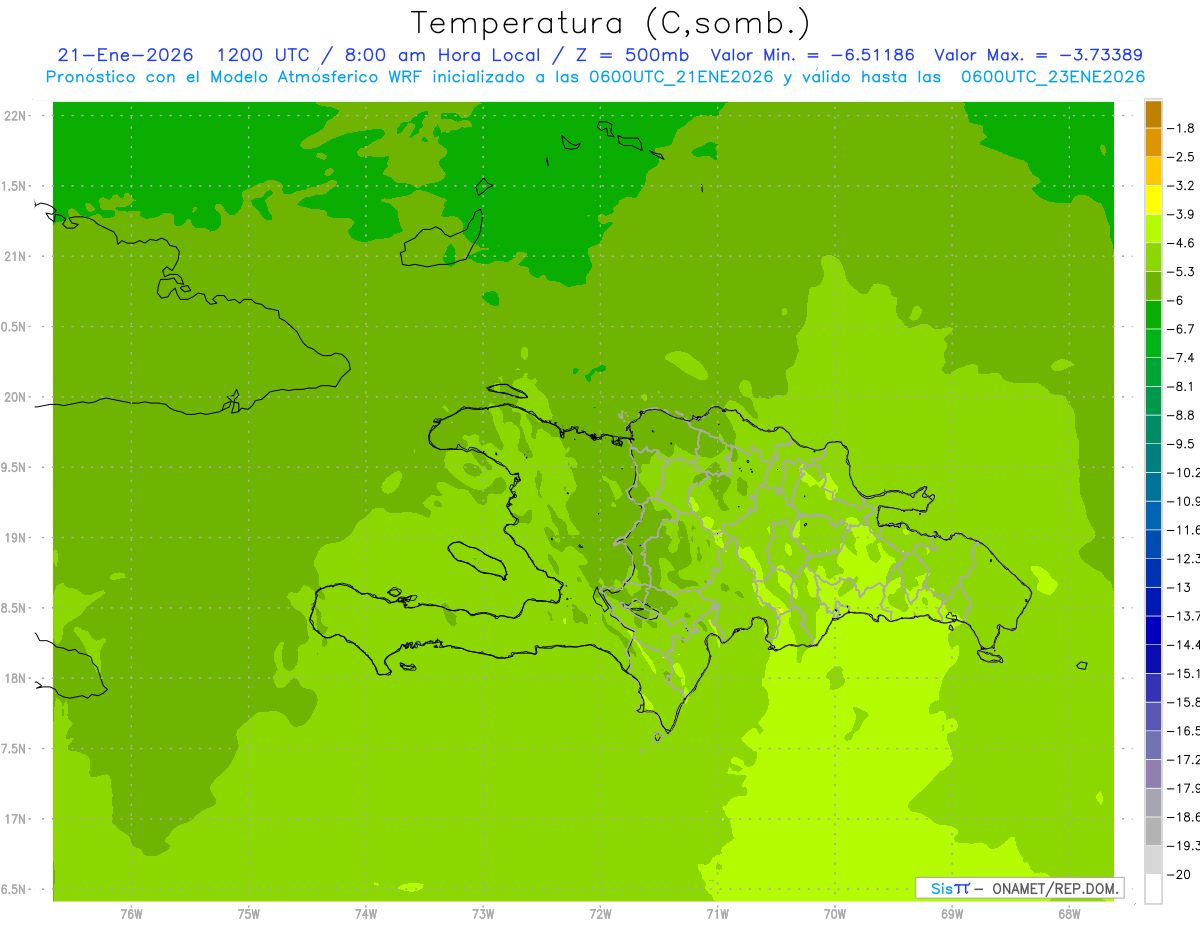Pick the teal swatch between -8.8 and -9.5

tap(1153, 429)
